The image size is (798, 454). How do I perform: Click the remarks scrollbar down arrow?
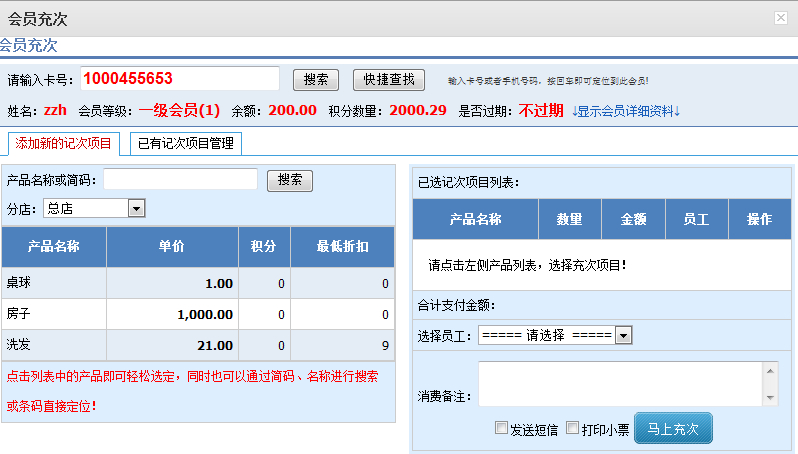point(771,398)
